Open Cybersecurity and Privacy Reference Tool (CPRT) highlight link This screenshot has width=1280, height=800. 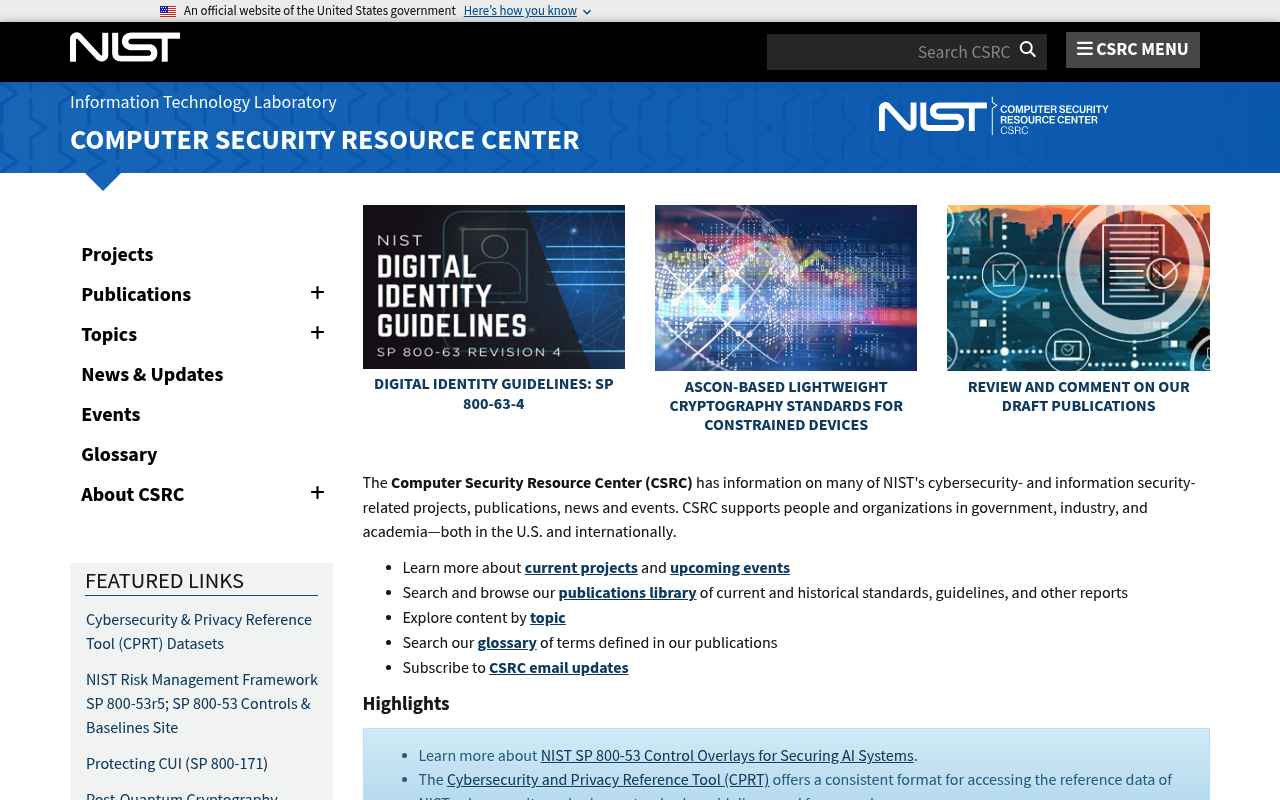click(x=608, y=780)
